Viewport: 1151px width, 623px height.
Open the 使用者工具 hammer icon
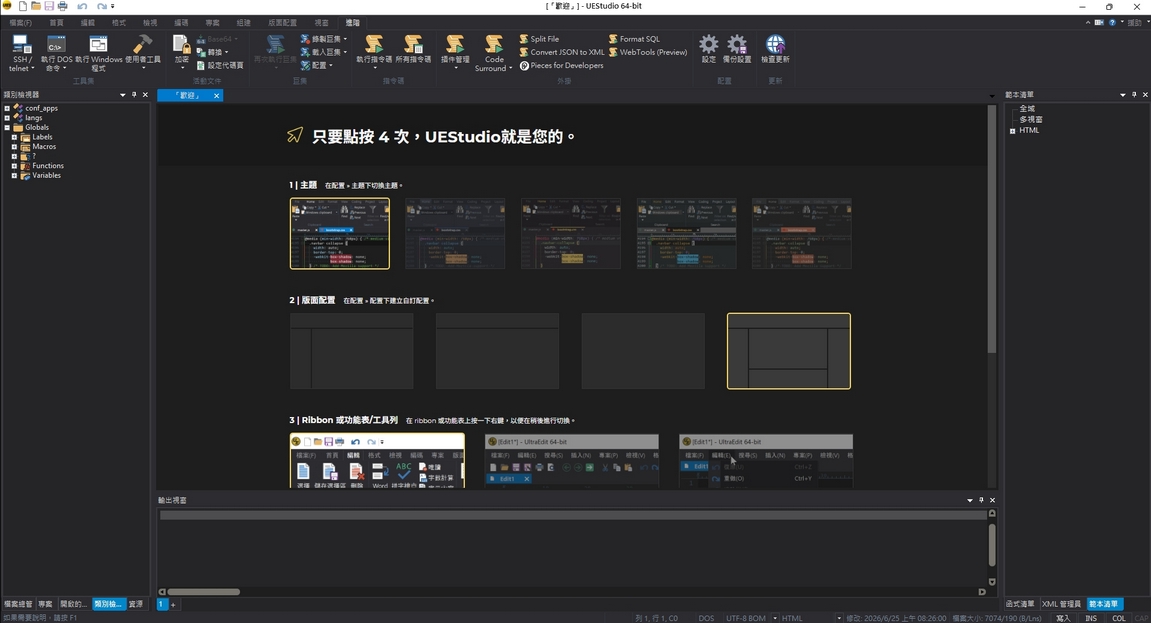point(142,51)
